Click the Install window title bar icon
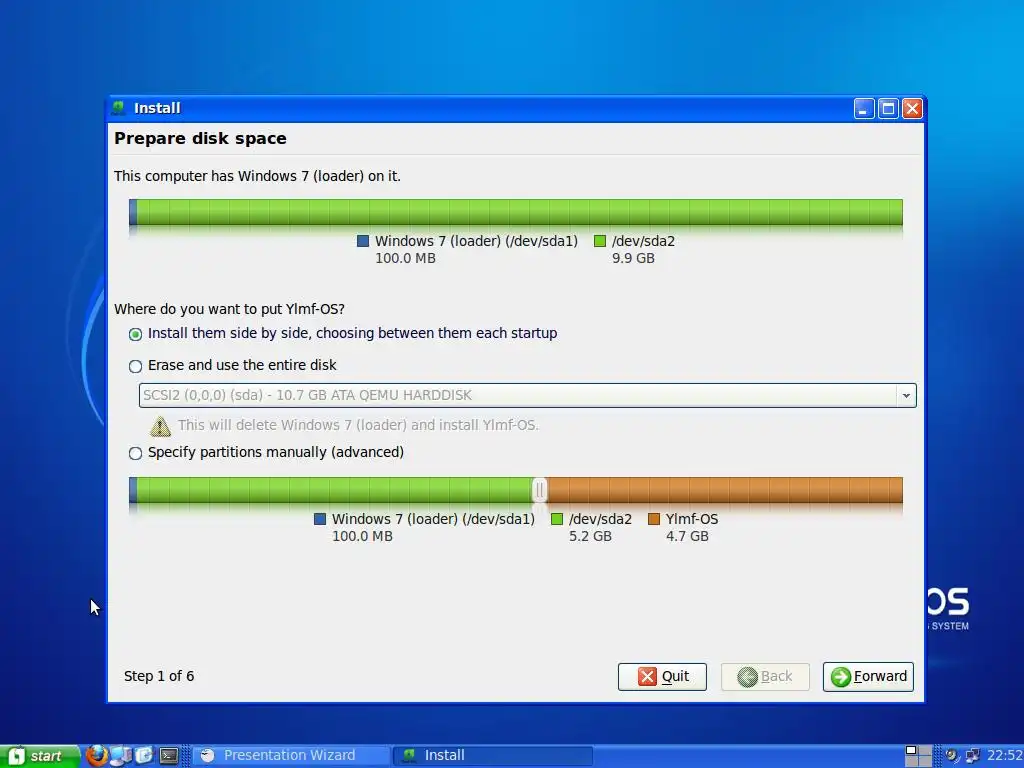Viewport: 1024px width, 768px height. [x=119, y=108]
